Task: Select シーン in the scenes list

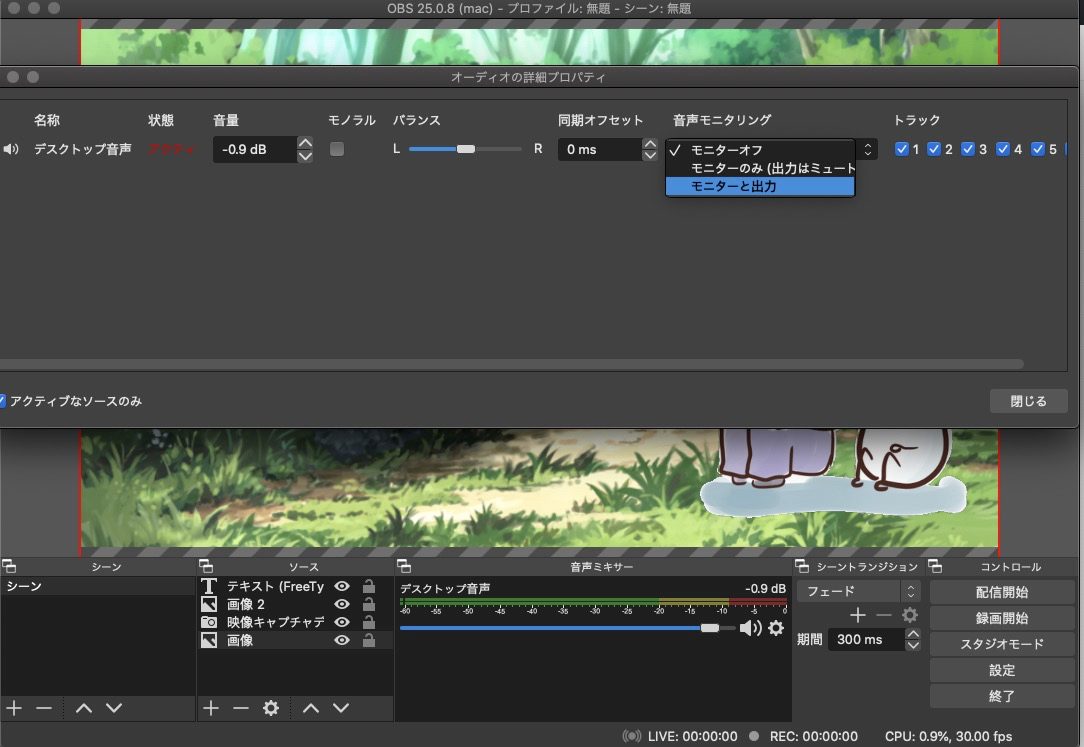Action: tap(97, 586)
